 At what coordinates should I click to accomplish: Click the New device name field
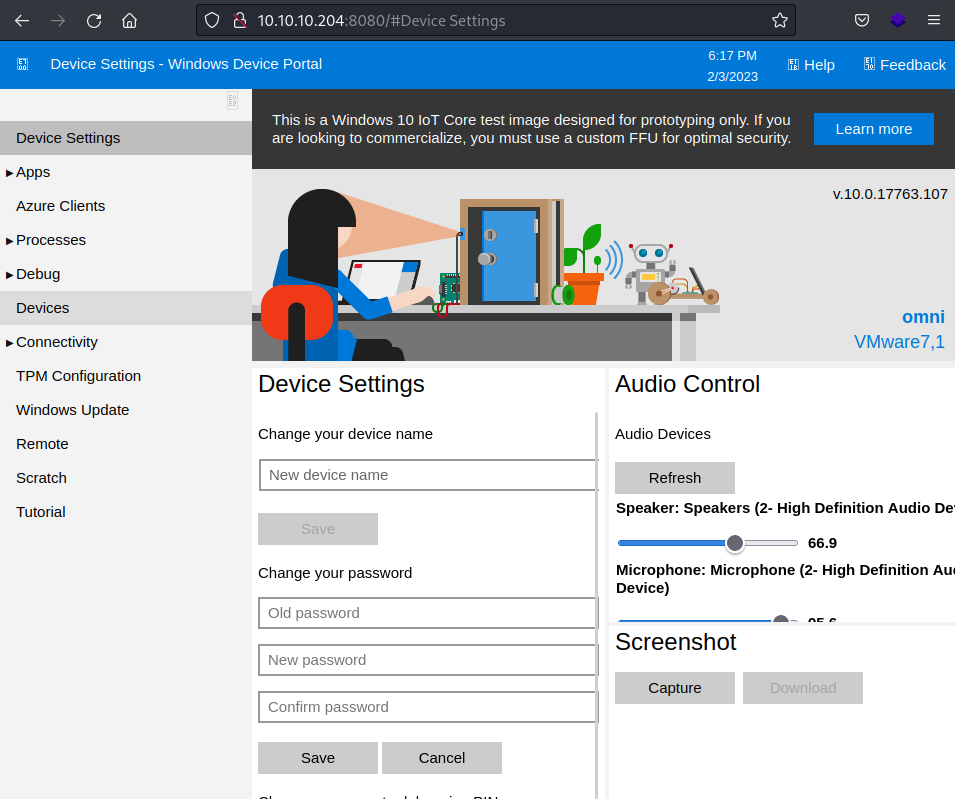(428, 475)
